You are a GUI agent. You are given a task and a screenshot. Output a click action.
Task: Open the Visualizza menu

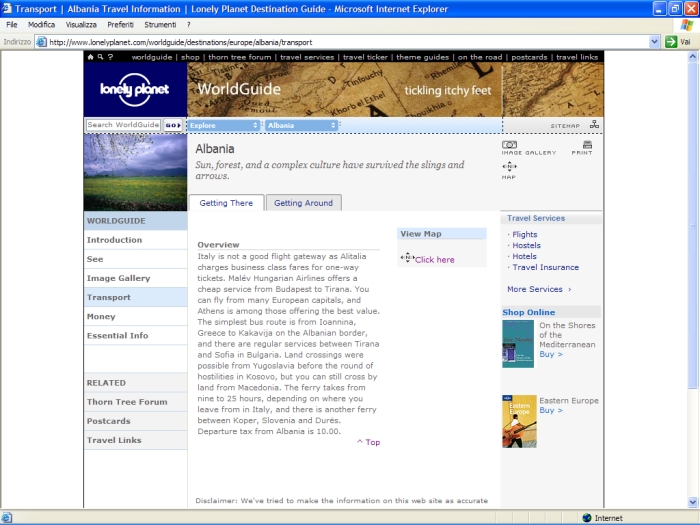pos(81,25)
